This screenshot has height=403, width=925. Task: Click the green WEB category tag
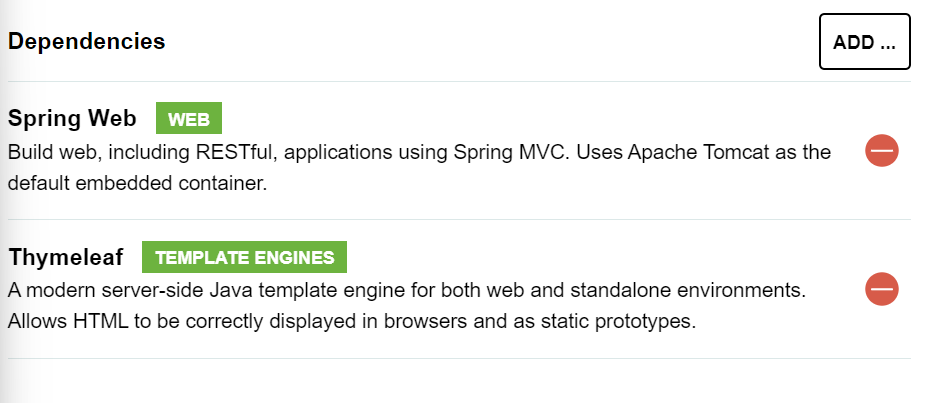[189, 119]
